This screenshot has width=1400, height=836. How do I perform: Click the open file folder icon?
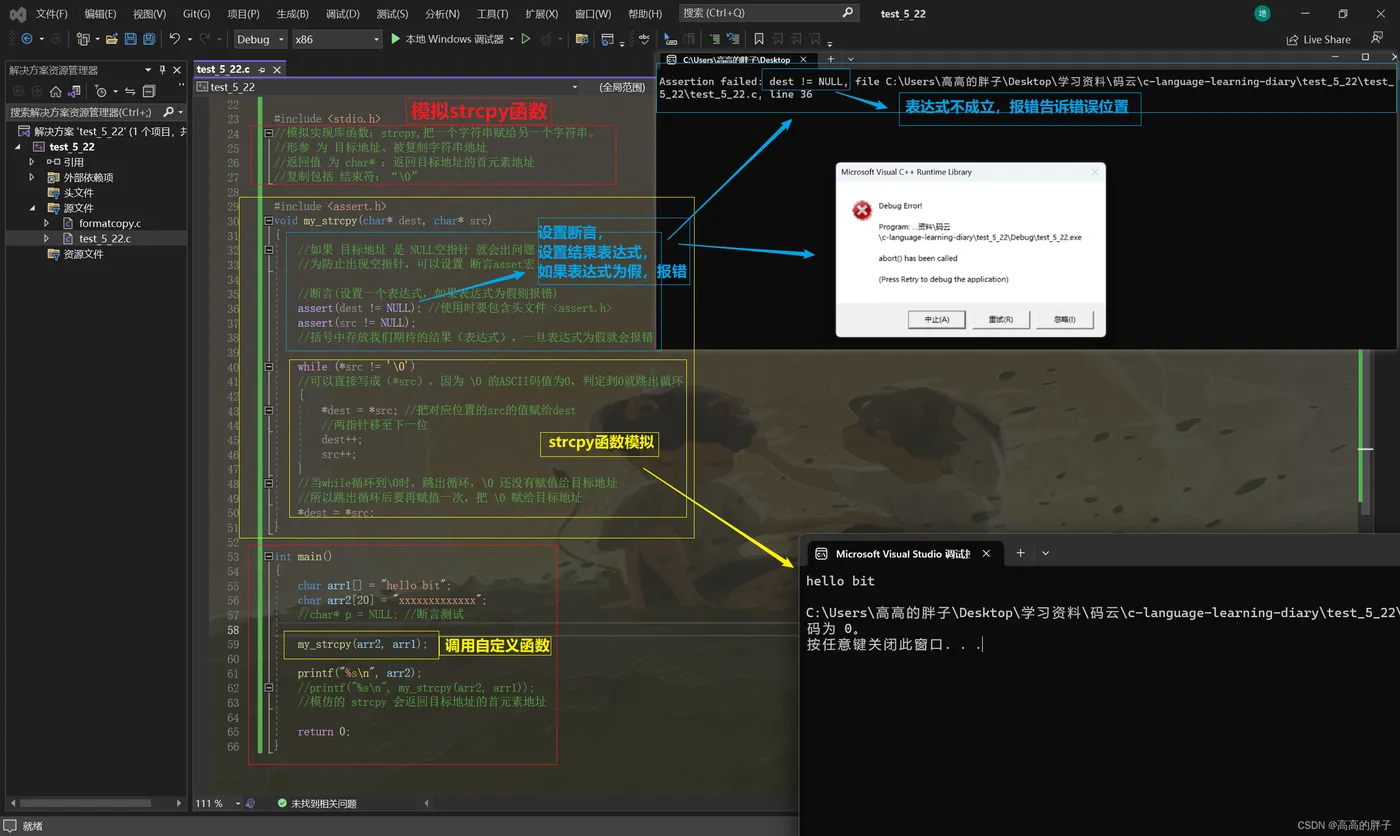112,39
